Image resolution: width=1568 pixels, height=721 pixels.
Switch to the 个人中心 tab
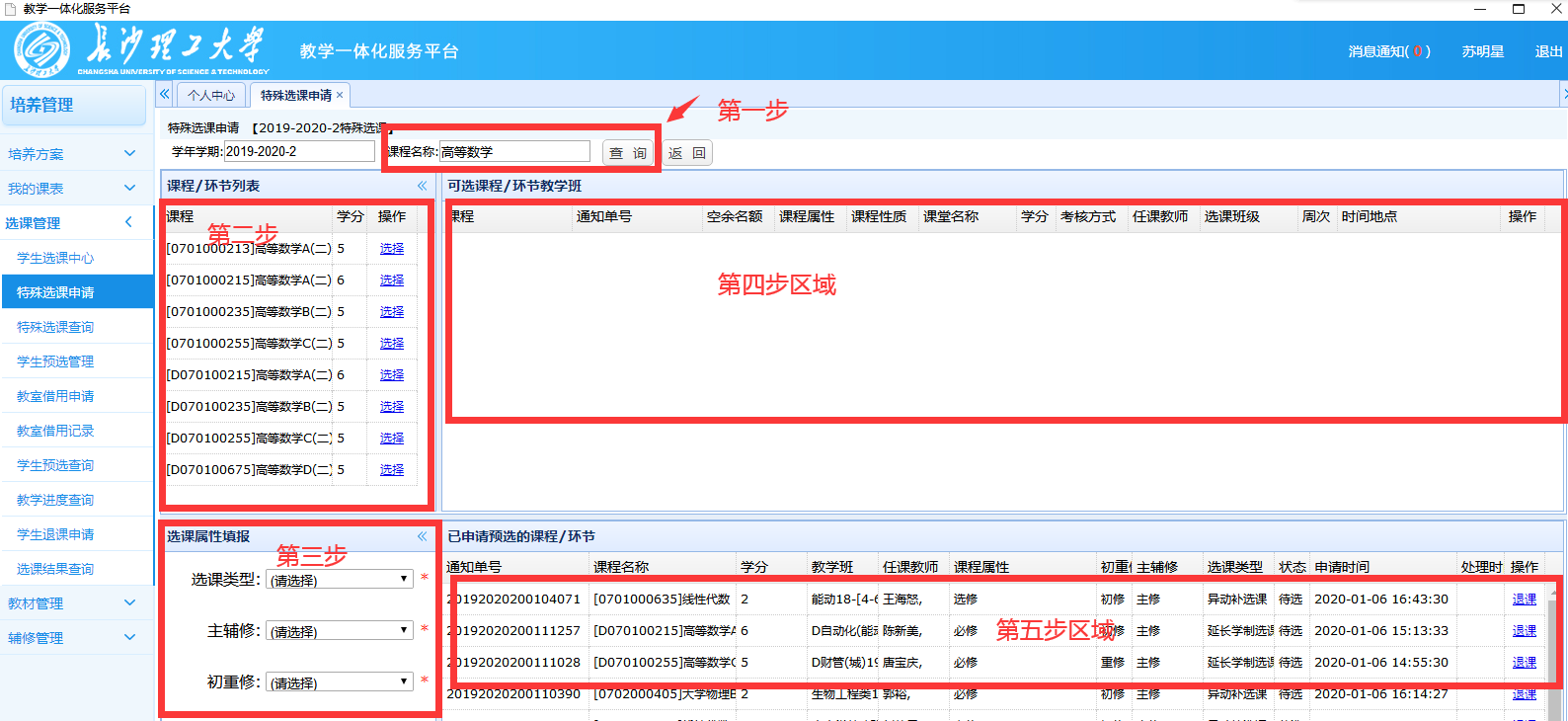[x=211, y=95]
